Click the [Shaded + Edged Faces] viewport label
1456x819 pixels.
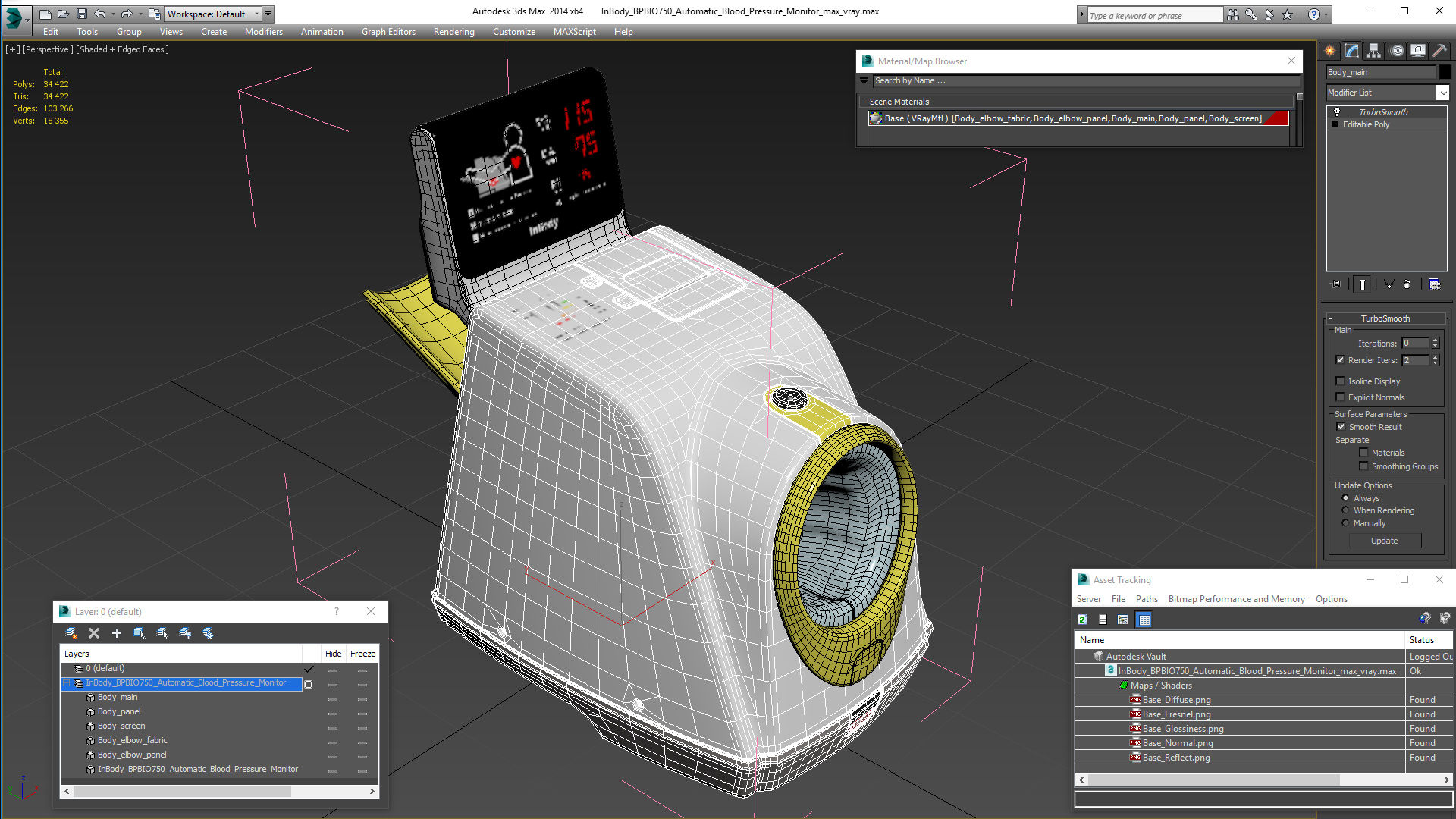pos(122,49)
